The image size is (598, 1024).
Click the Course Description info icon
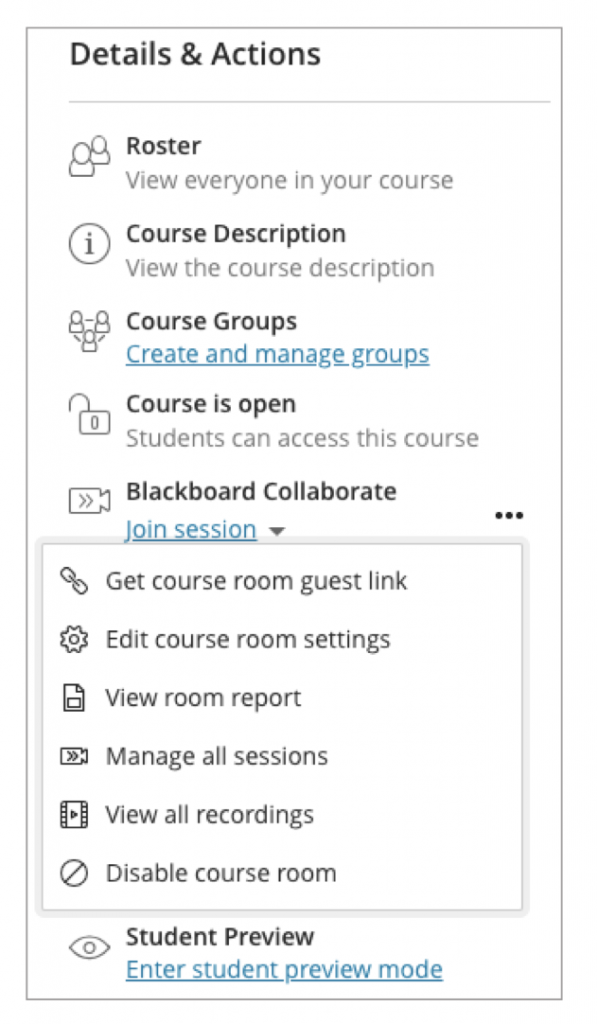(89, 244)
